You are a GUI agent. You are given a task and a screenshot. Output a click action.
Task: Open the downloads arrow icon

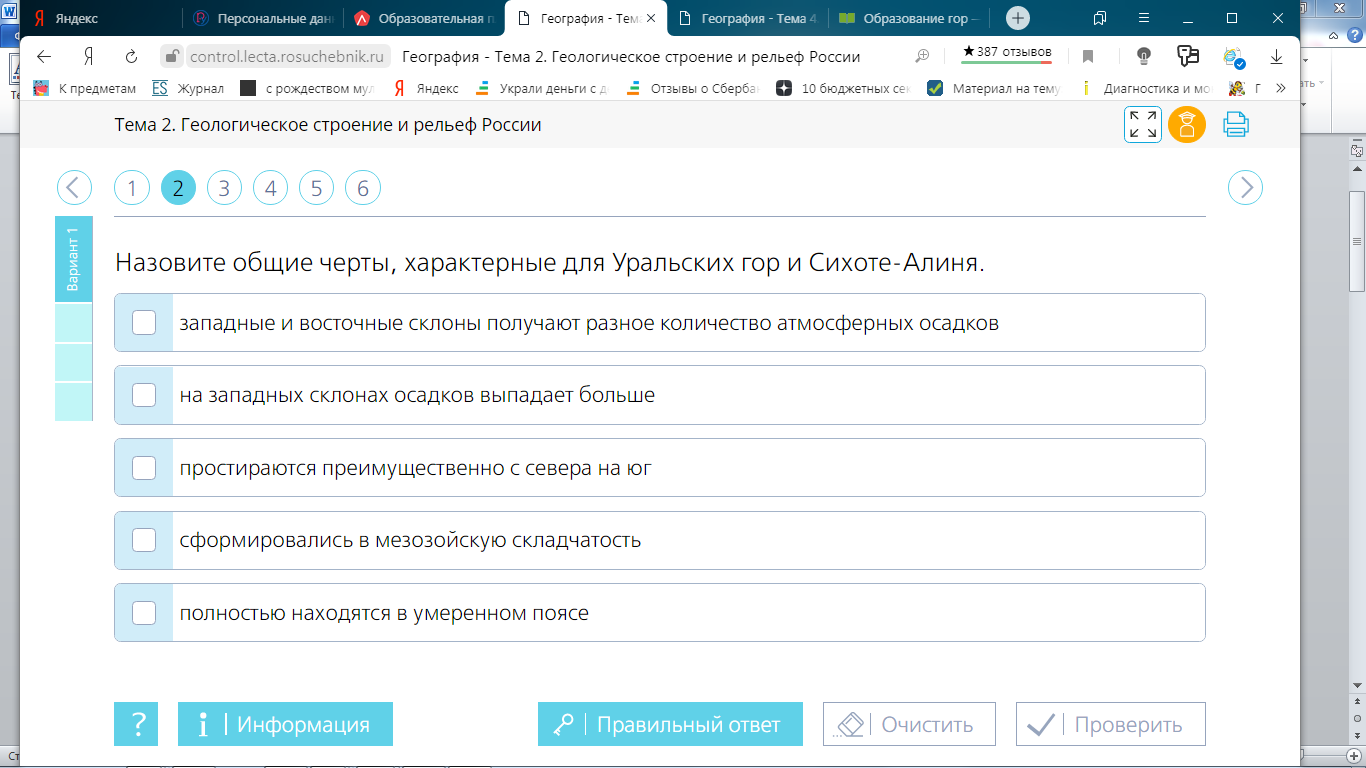click(x=1277, y=57)
